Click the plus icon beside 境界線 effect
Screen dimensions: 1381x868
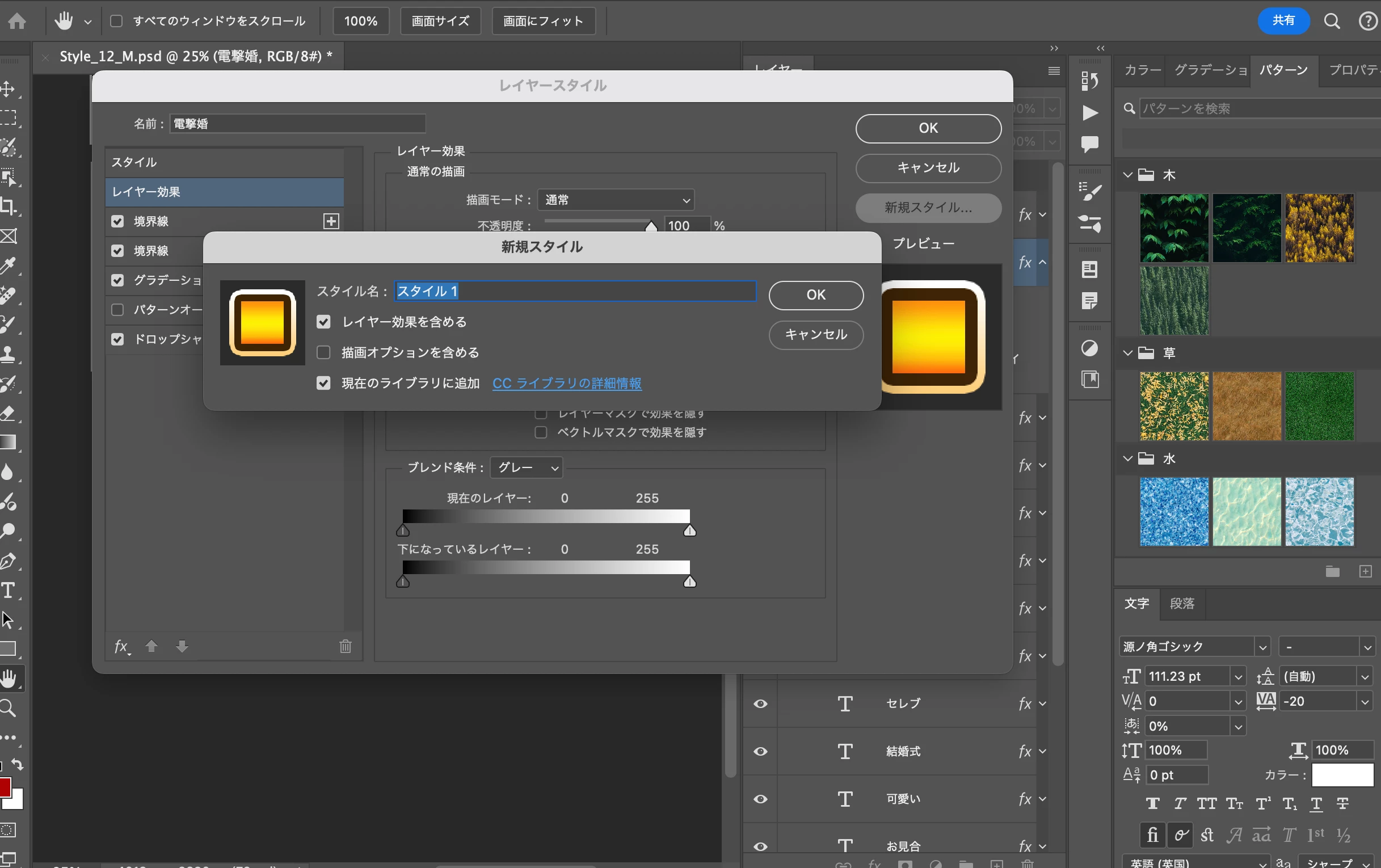[x=331, y=221]
